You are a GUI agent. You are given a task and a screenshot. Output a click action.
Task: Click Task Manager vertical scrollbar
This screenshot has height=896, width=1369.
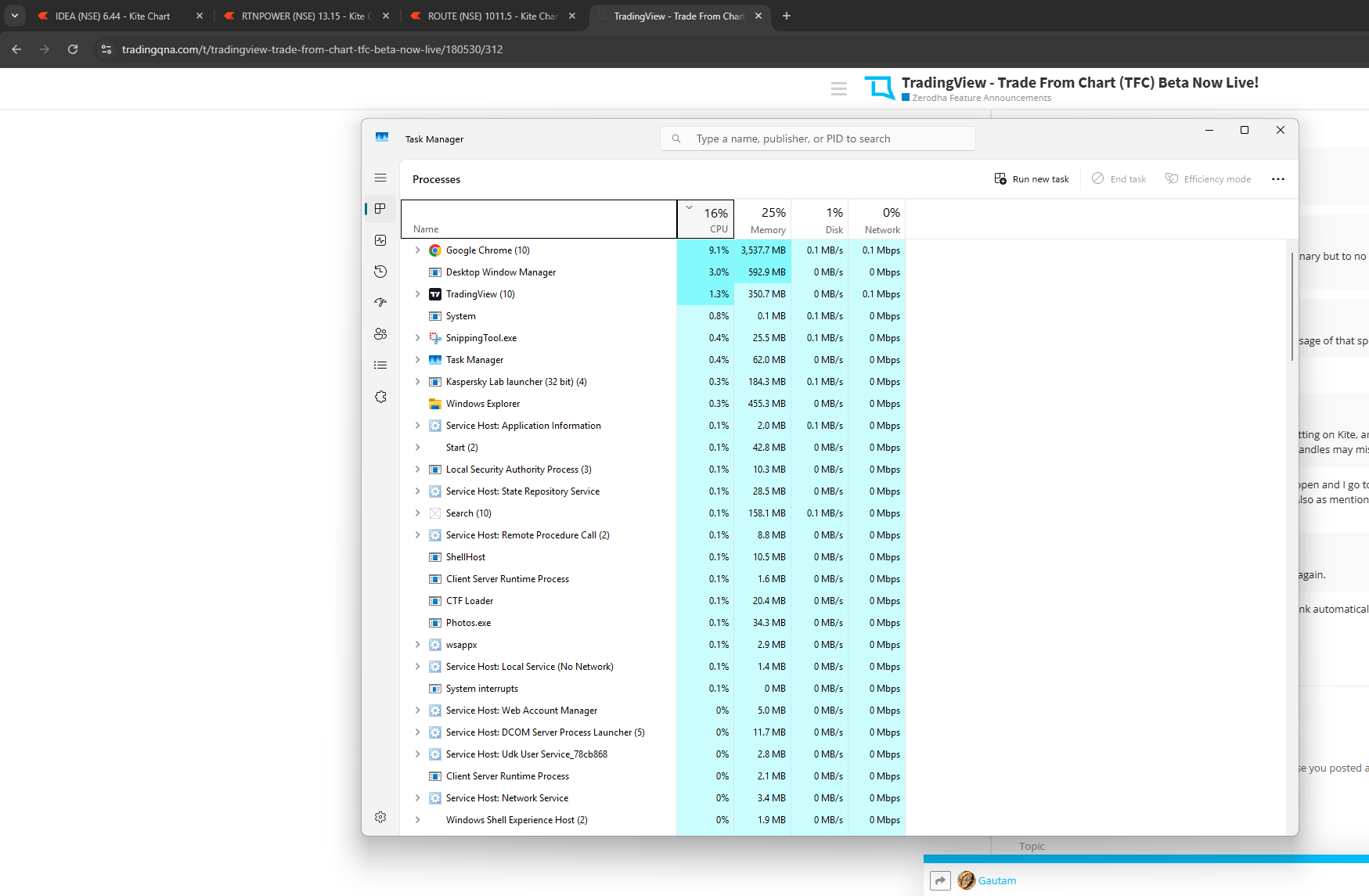coord(1292,307)
